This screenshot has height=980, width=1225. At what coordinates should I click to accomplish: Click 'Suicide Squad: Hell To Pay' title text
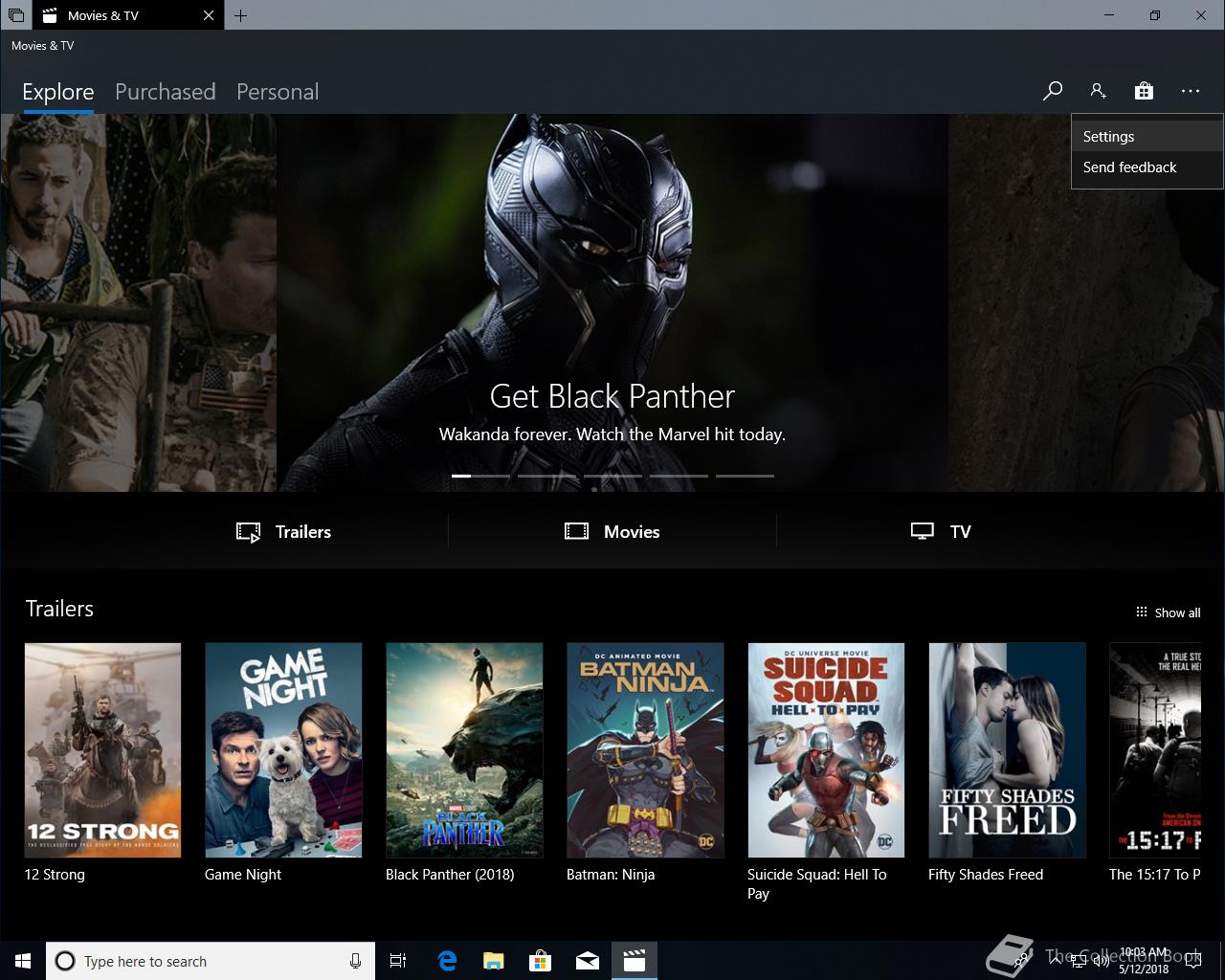coord(817,884)
